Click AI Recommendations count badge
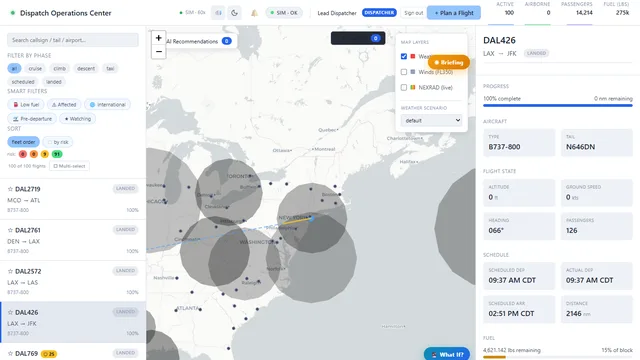 click(x=227, y=41)
